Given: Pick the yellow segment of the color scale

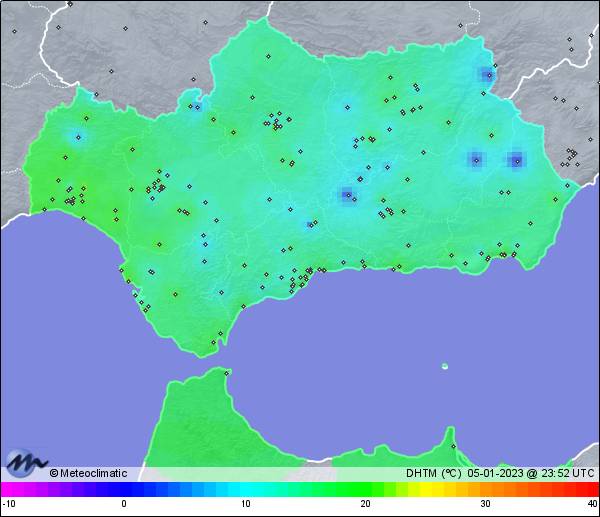Looking at the screenshot, I should [x=418, y=489].
